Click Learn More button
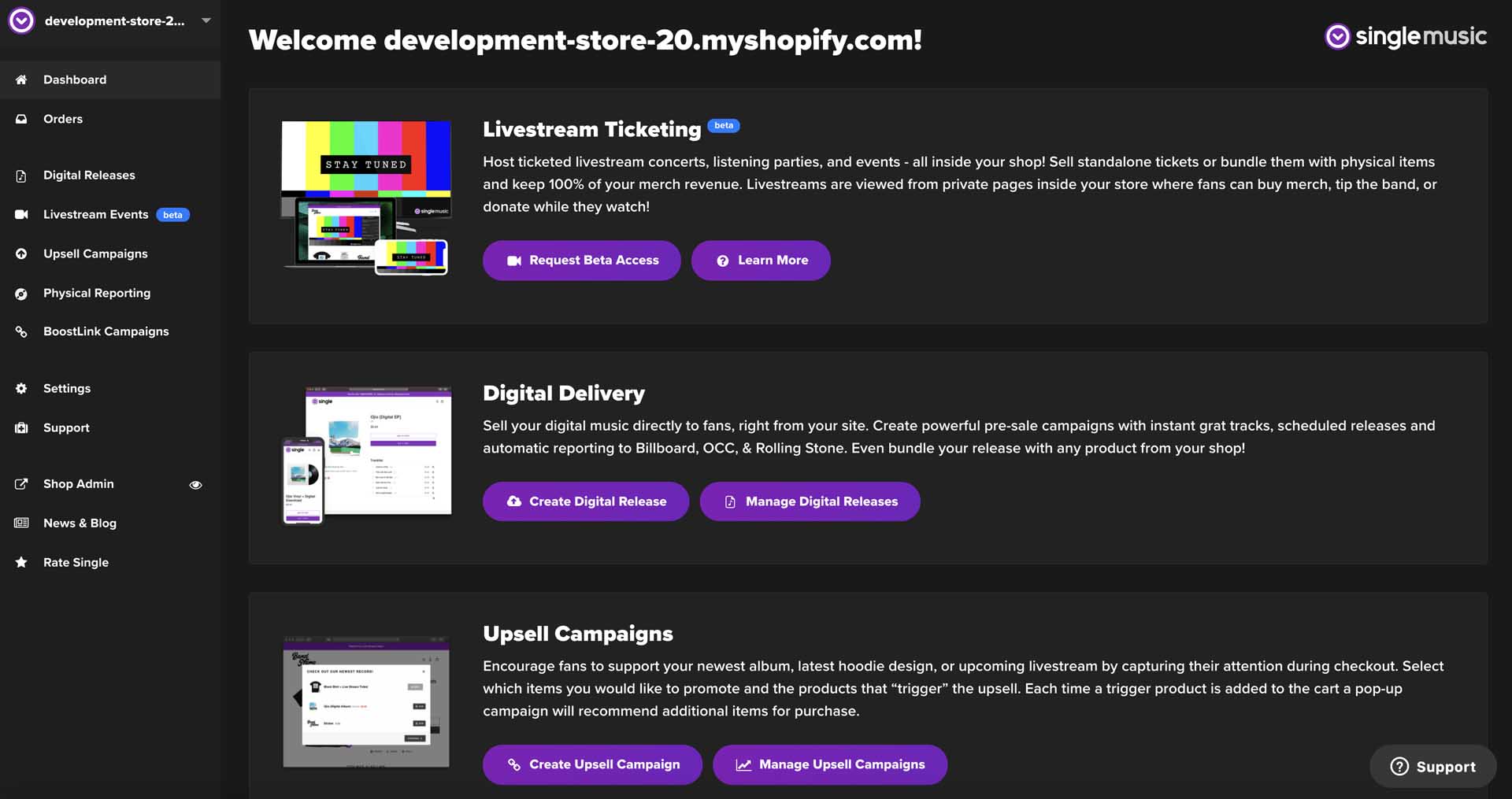1512x799 pixels. point(761,261)
